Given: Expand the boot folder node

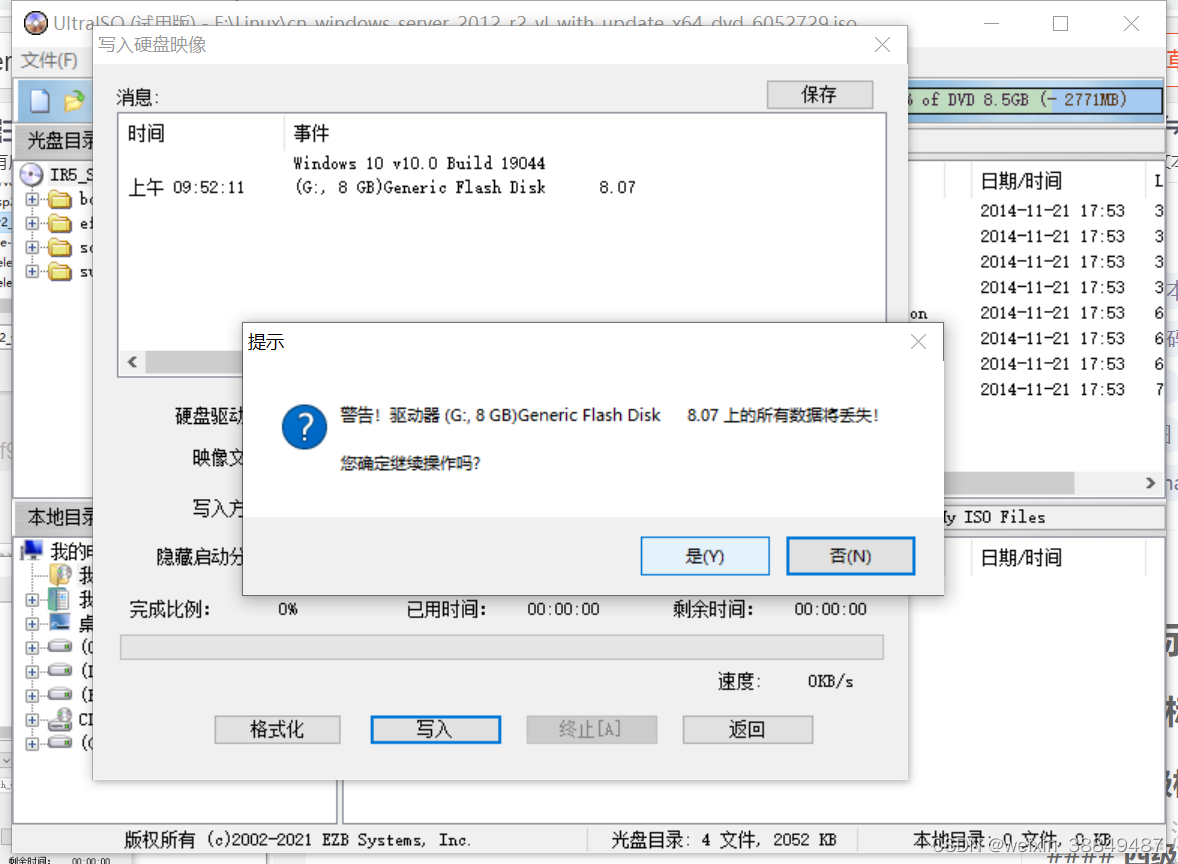Looking at the screenshot, I should click(31, 201).
